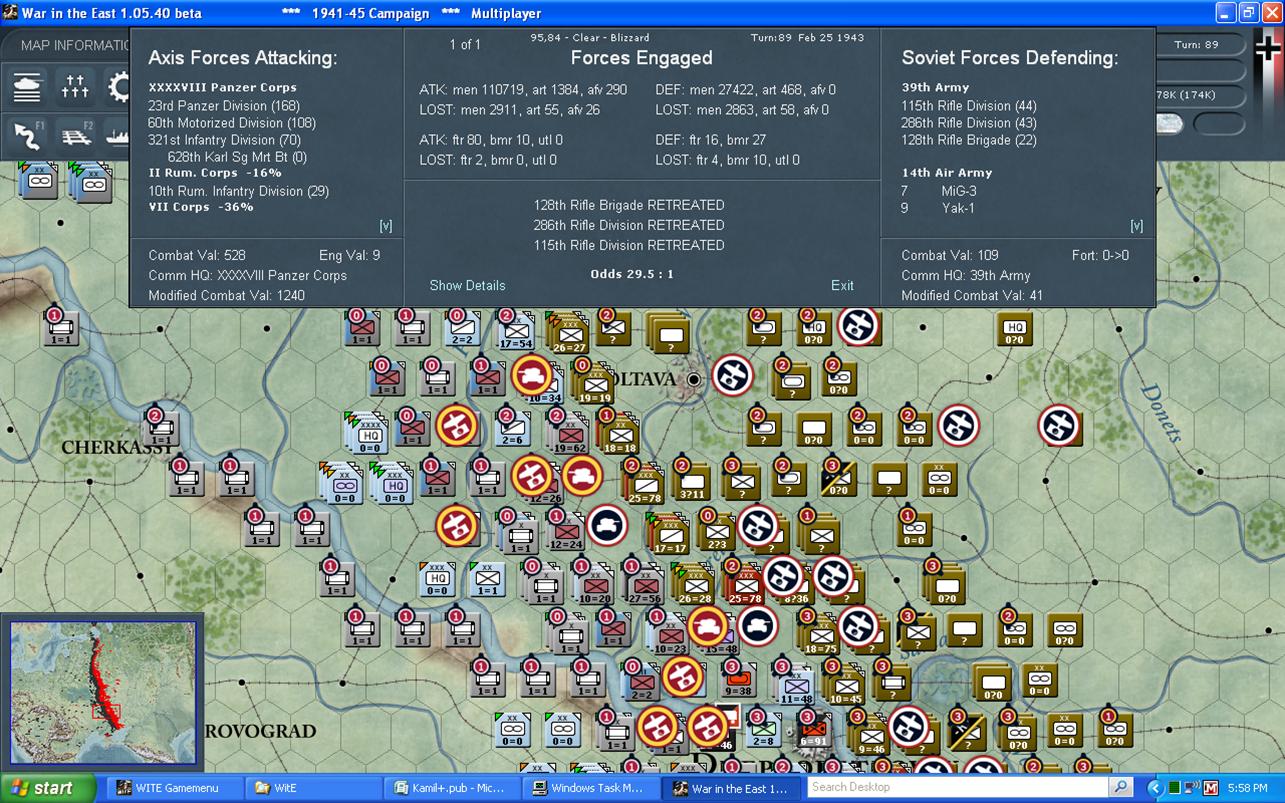1285x803 pixels.
Task: Select the Soviet counter labeled 19=19
Action: point(595,383)
